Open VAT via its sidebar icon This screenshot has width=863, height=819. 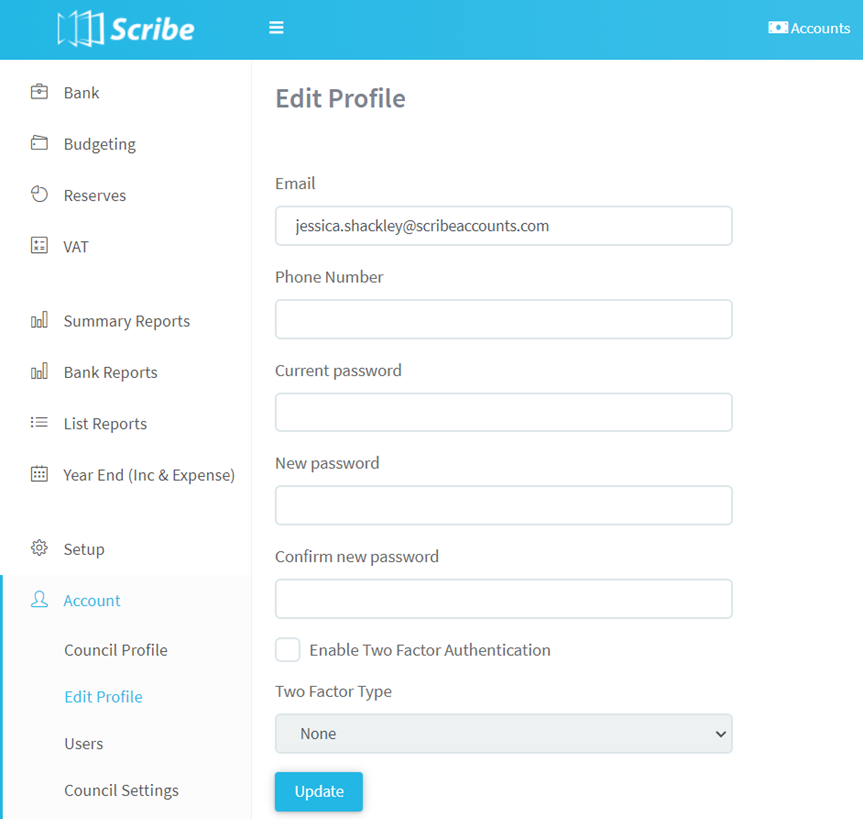click(x=38, y=246)
